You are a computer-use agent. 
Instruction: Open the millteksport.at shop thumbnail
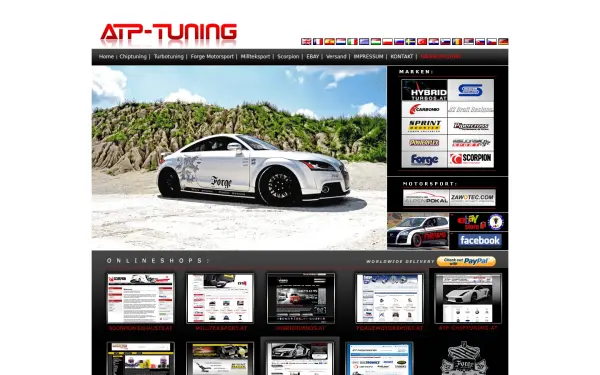pos(220,298)
